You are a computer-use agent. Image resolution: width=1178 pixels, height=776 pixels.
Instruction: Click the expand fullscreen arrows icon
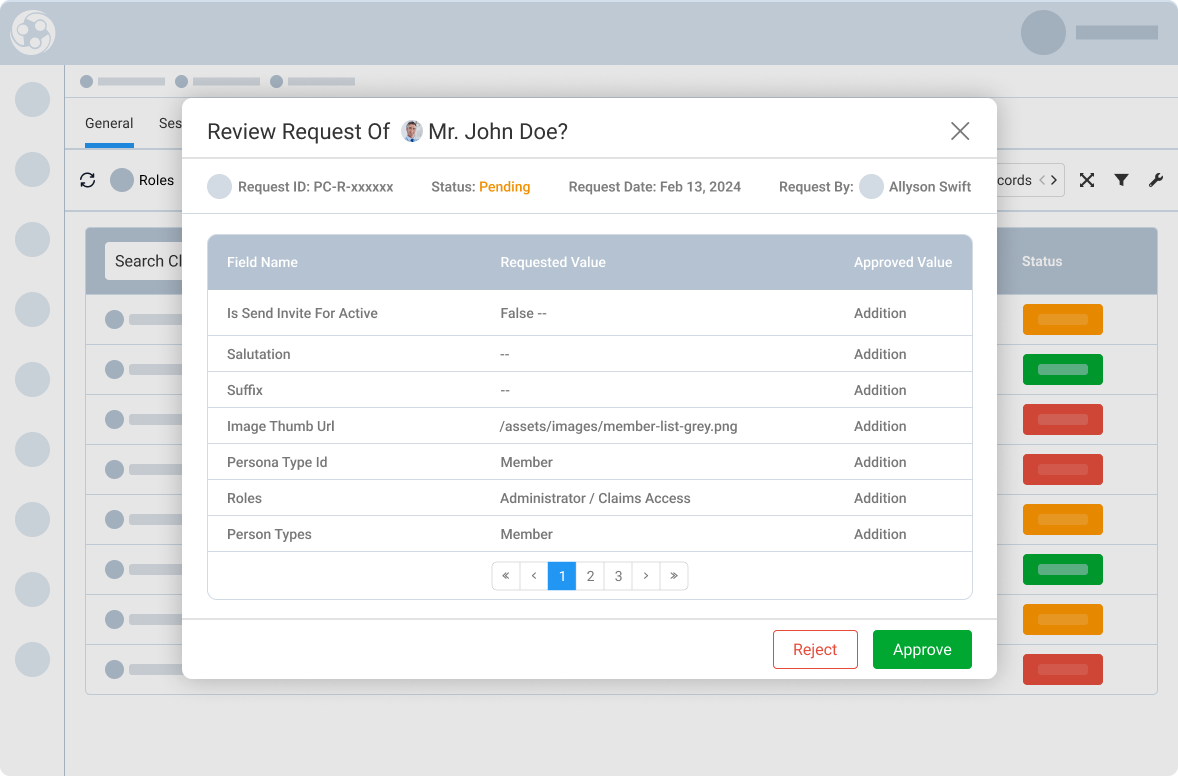(x=1086, y=180)
